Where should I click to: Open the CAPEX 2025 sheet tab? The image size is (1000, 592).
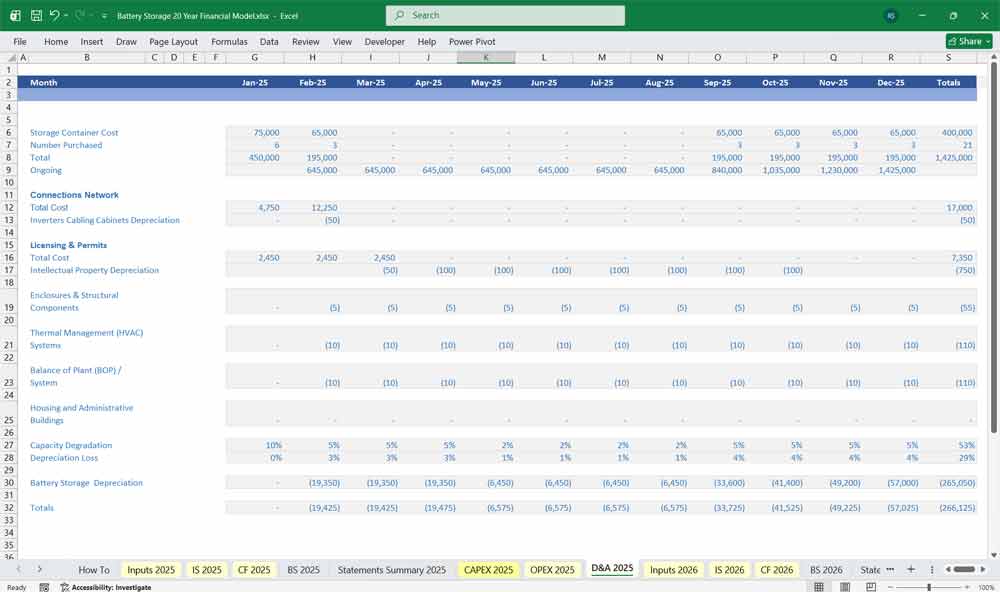coord(487,569)
